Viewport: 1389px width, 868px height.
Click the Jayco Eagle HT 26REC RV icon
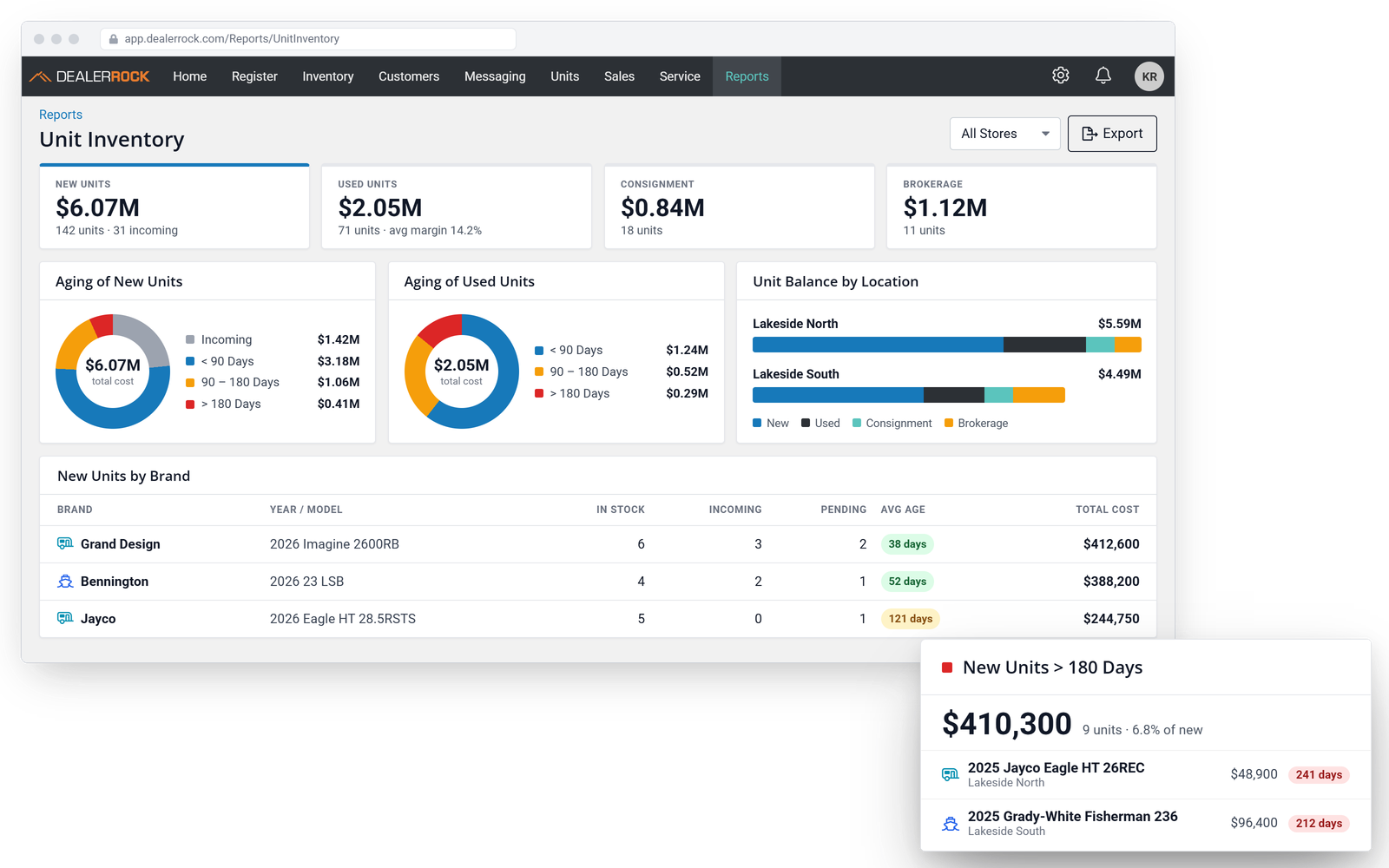pyautogui.click(x=951, y=774)
